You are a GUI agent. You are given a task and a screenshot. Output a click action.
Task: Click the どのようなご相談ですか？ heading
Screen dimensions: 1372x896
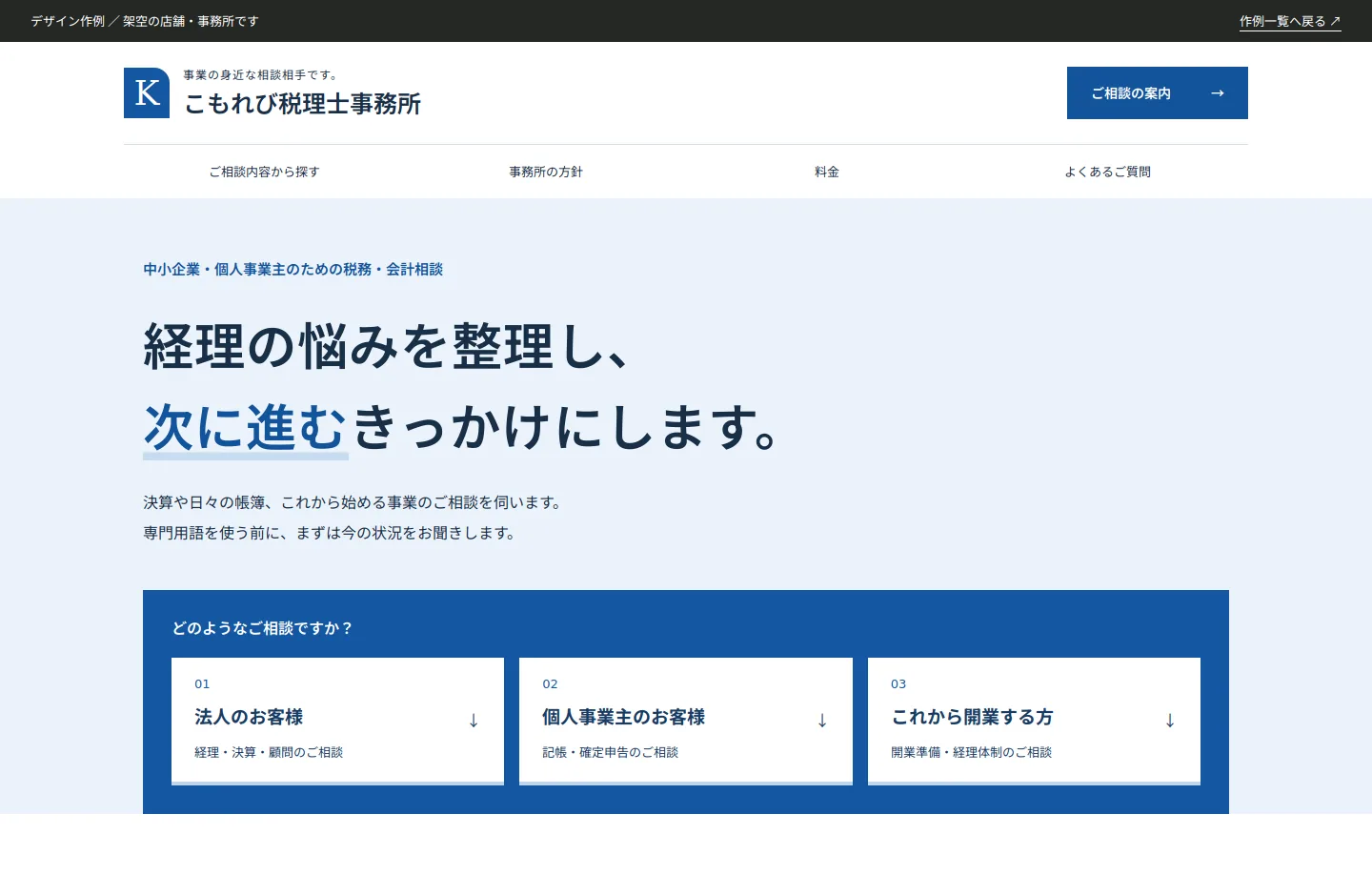pos(263,628)
